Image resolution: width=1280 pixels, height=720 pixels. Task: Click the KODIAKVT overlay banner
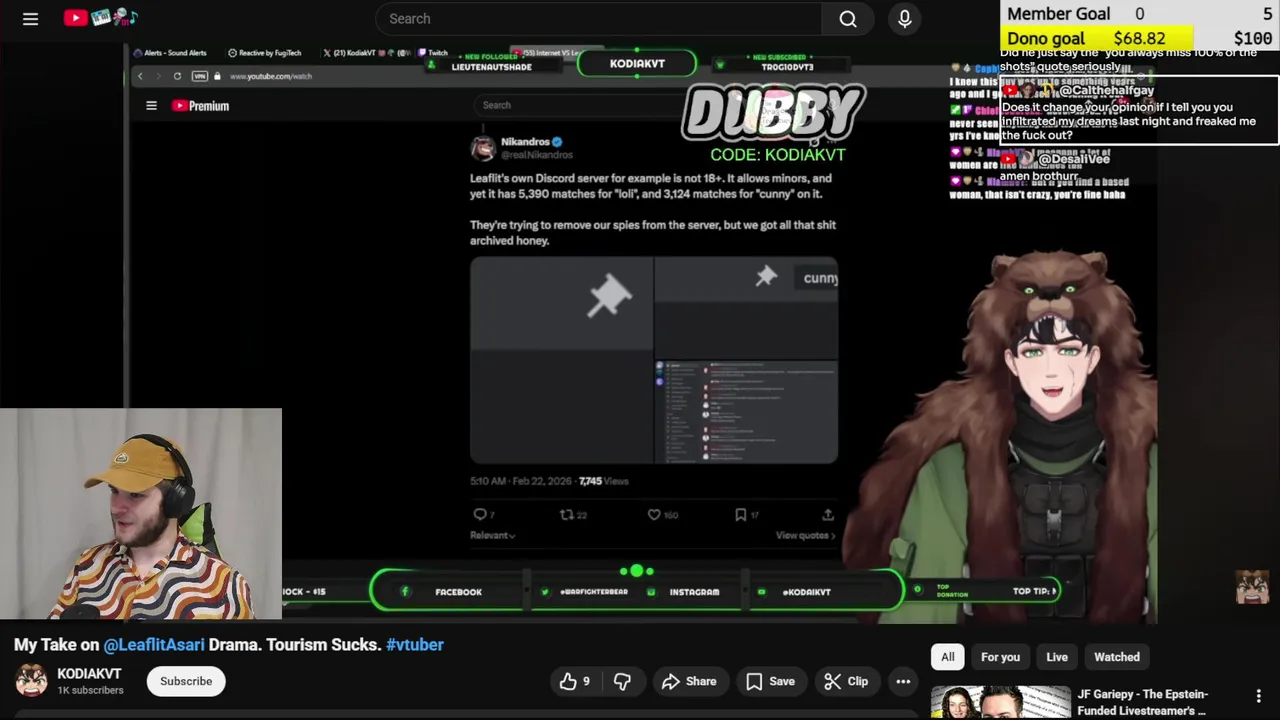tap(637, 63)
